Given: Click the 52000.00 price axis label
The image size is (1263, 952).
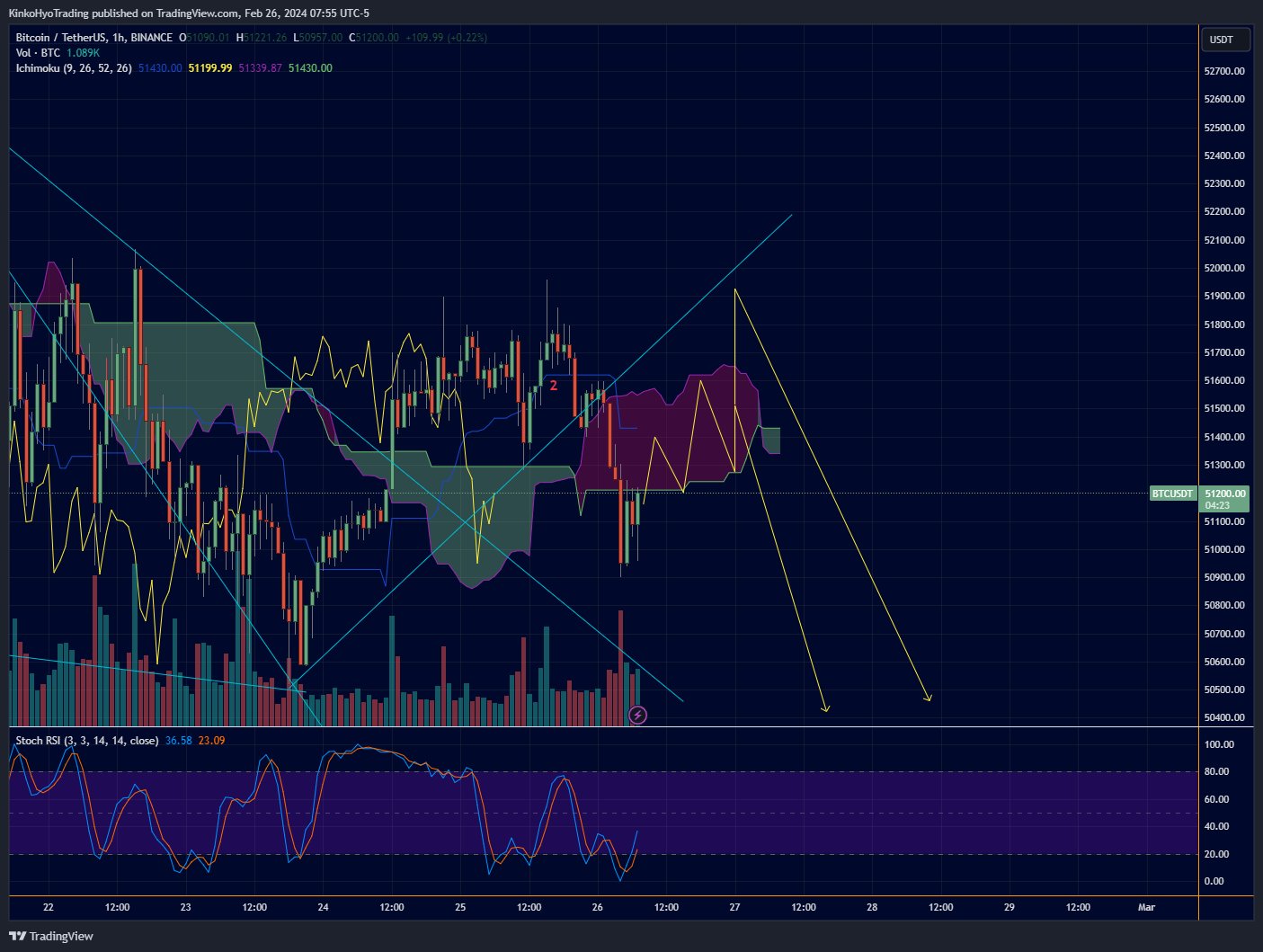Looking at the screenshot, I should 1224,268.
